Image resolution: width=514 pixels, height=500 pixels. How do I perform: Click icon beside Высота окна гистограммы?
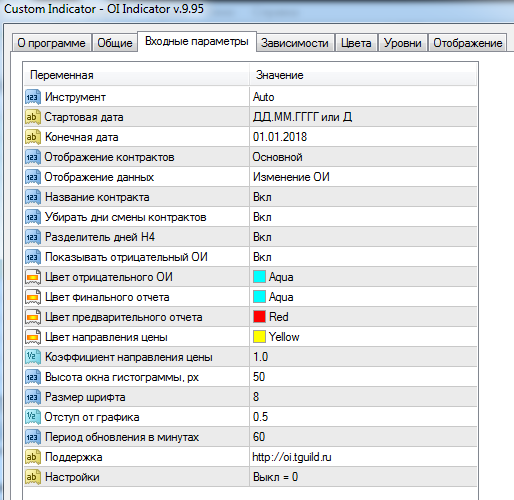(33, 377)
